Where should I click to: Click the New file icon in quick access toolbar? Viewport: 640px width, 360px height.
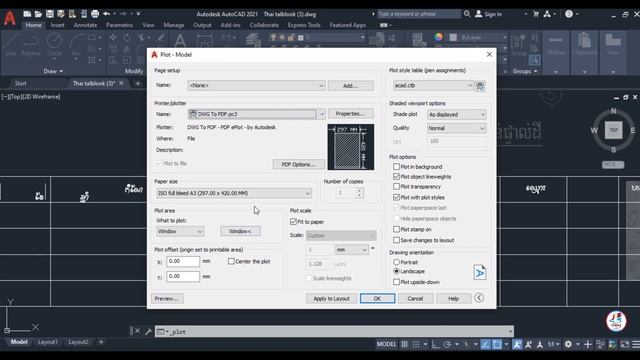[27, 14]
